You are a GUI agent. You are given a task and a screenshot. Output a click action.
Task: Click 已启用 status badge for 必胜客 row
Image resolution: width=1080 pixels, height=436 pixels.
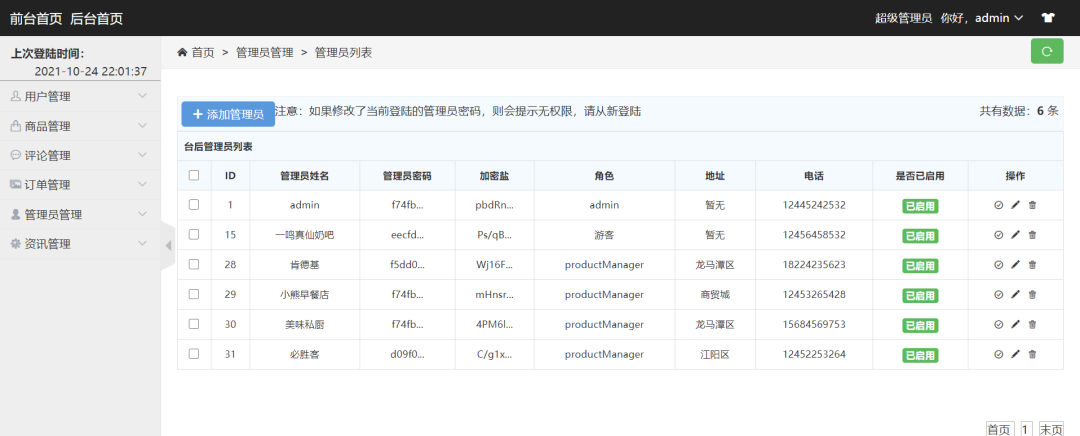click(920, 355)
